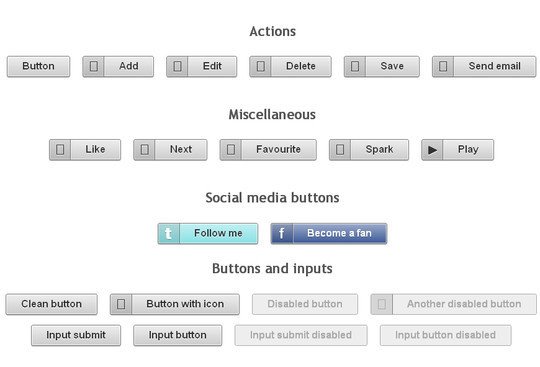Click the icon on Button with icon
This screenshot has height=367, width=540.
coord(121,304)
